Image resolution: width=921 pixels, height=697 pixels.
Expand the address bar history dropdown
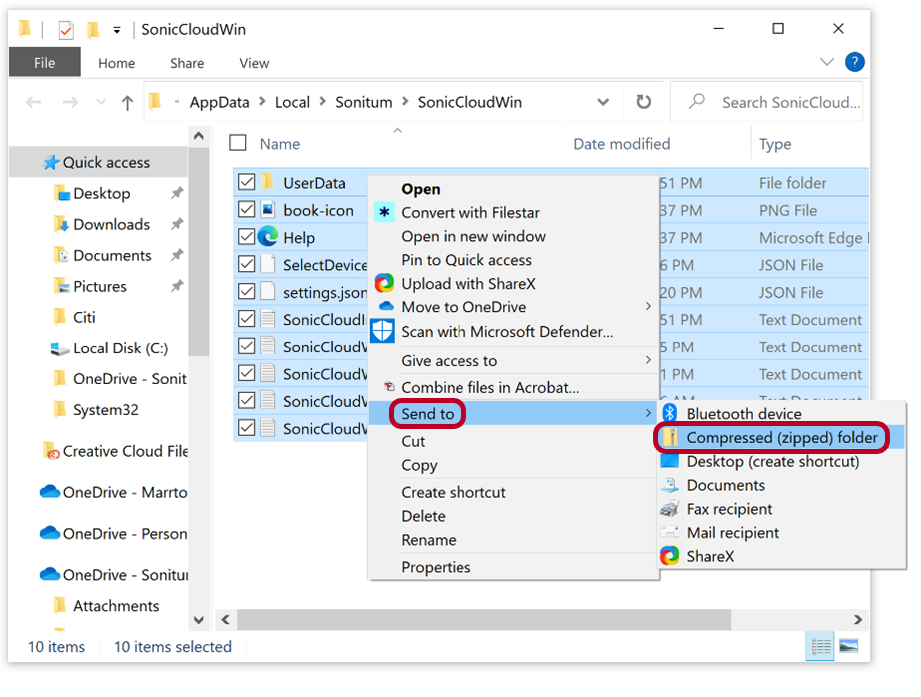click(x=603, y=102)
